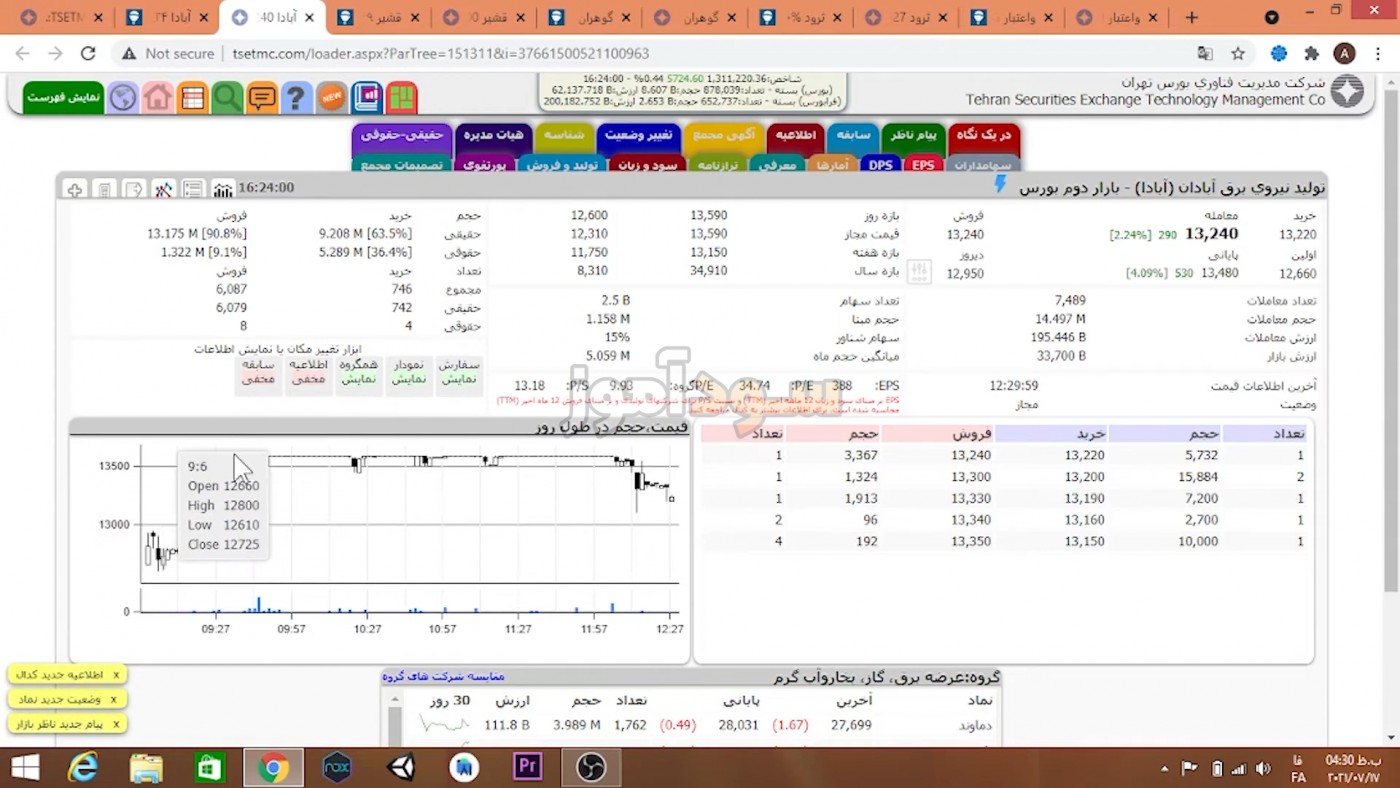Open the پورتفوی tab
1400x788 pixels.
[485, 165]
